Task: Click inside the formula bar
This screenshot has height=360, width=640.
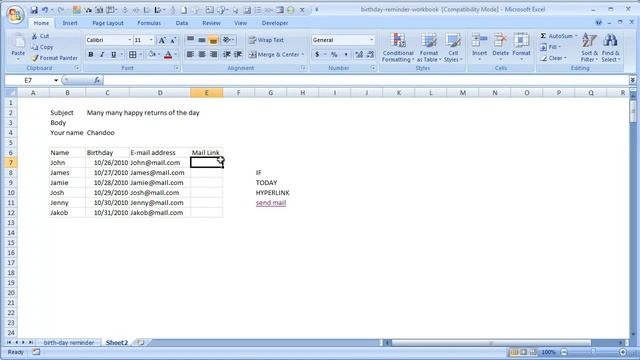Action: (365, 80)
